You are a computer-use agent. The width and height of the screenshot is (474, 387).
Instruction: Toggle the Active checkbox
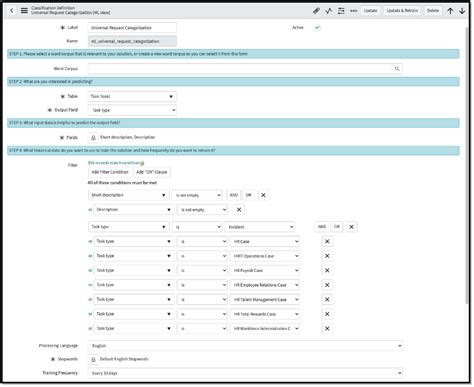(x=317, y=28)
